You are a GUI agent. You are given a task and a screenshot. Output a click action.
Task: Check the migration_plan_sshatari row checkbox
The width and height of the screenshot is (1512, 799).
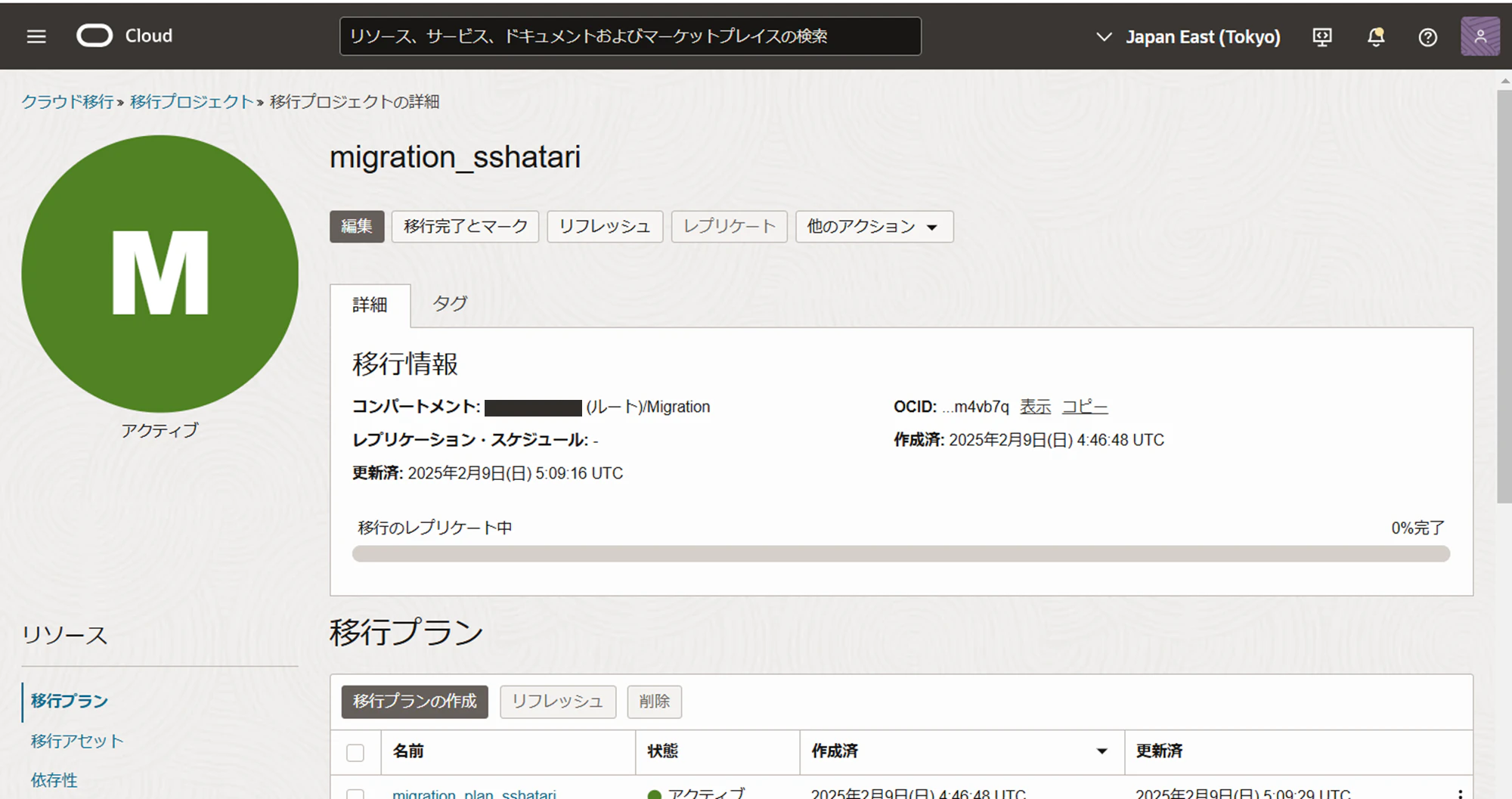(355, 794)
